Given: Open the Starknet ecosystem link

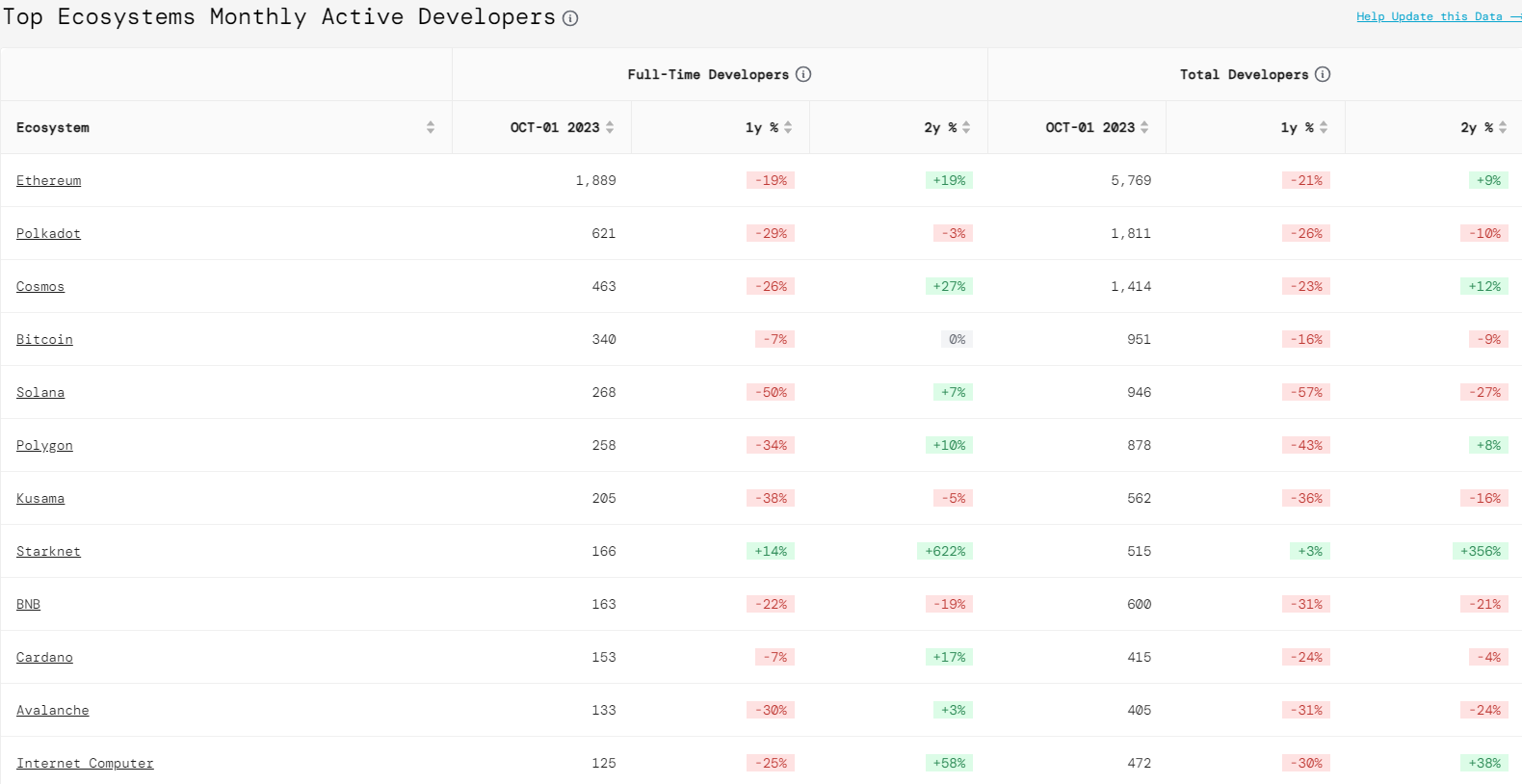Looking at the screenshot, I should tap(48, 551).
